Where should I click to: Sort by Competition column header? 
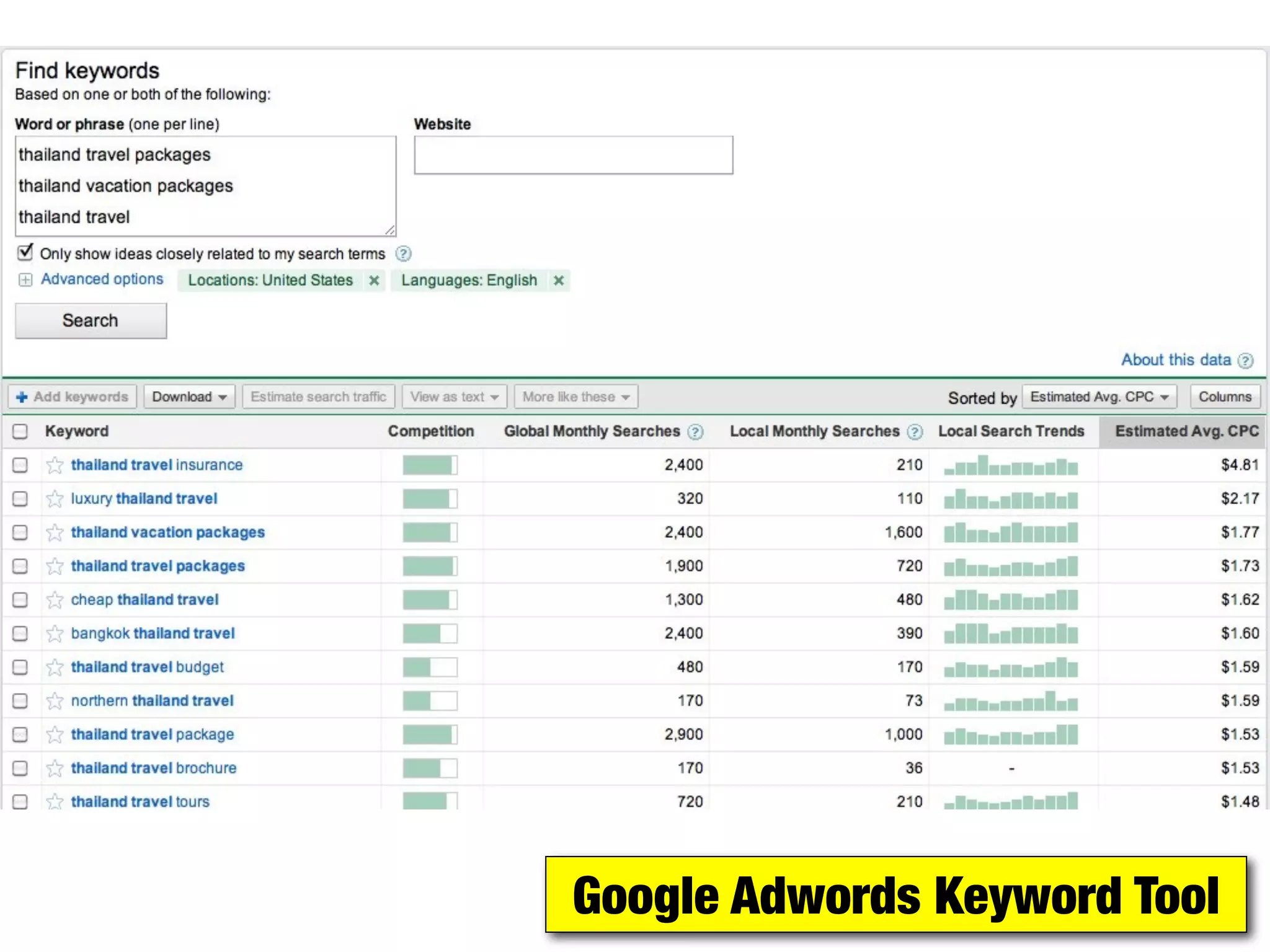coord(431,431)
